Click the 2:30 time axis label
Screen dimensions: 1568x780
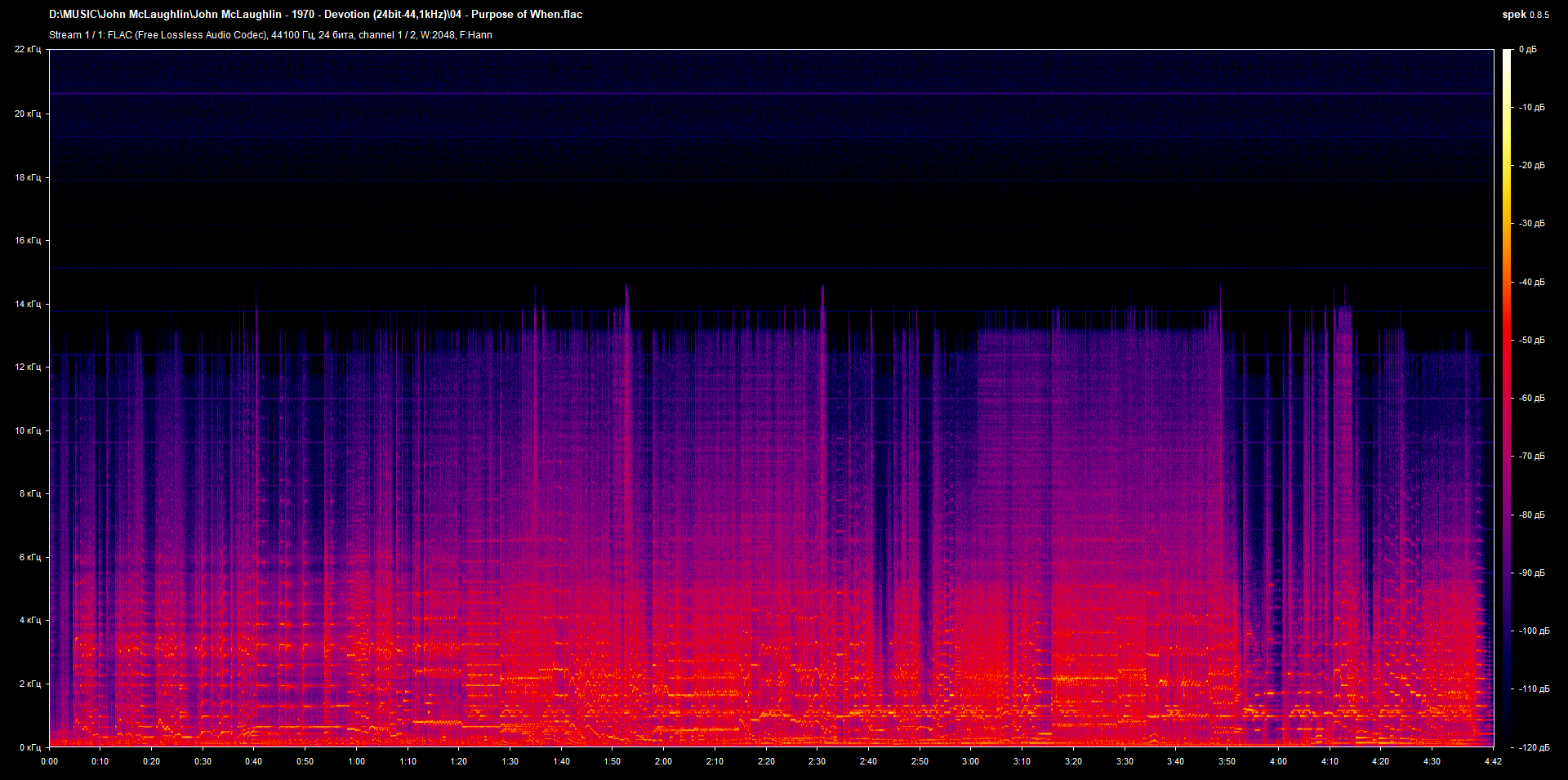click(817, 761)
